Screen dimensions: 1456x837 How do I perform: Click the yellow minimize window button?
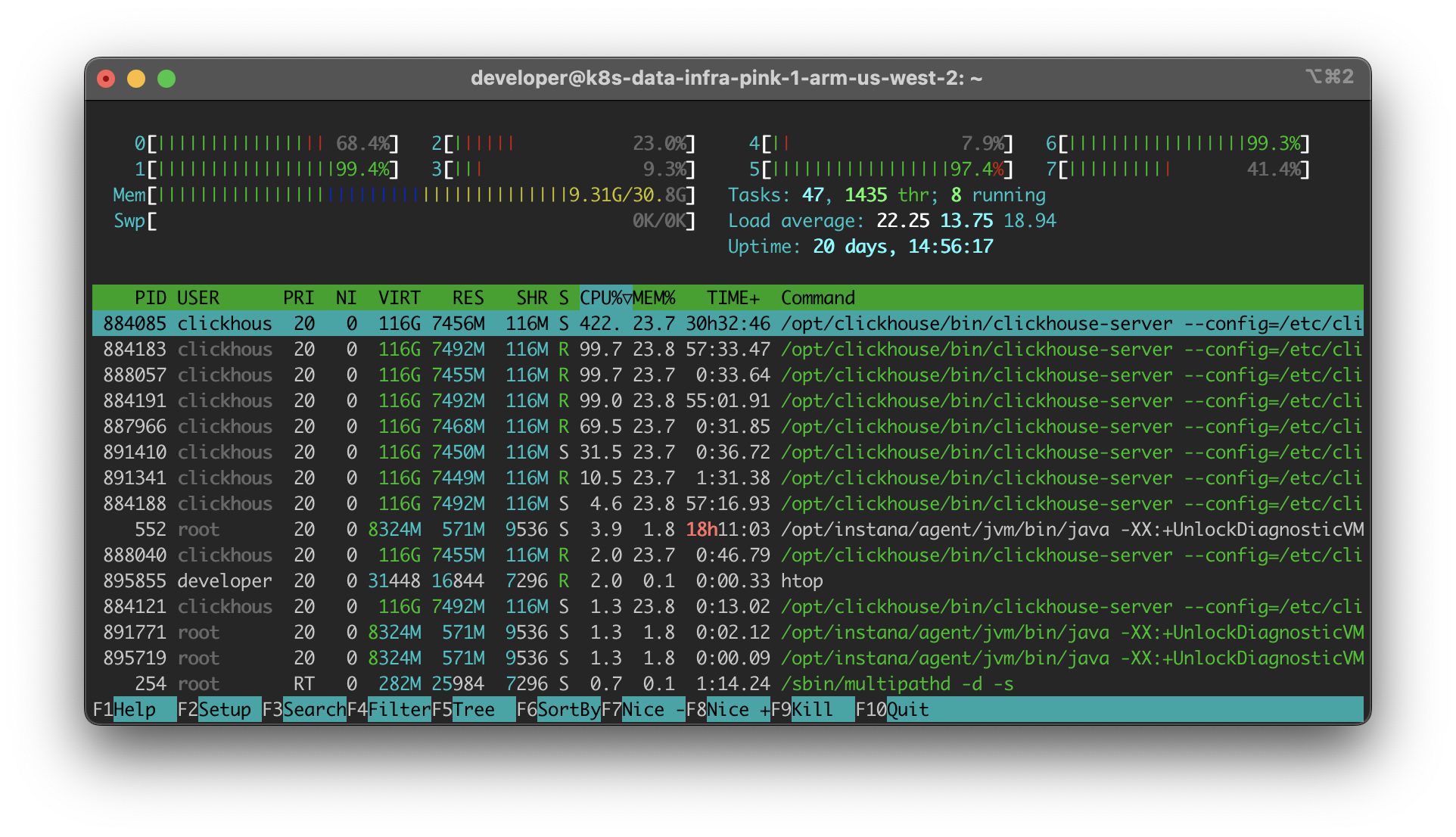coord(136,79)
